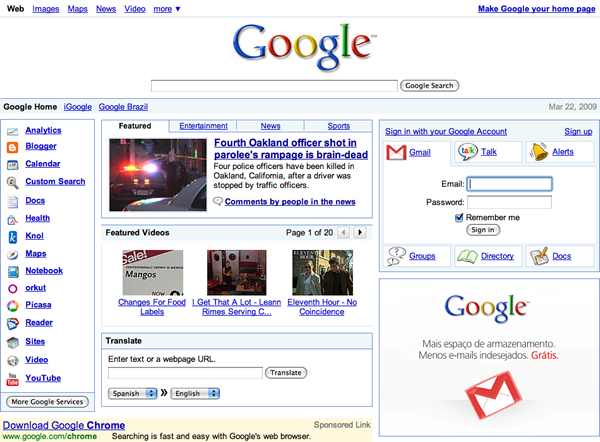Switch to the Sports tab
This screenshot has height=442, width=600.
(338, 126)
